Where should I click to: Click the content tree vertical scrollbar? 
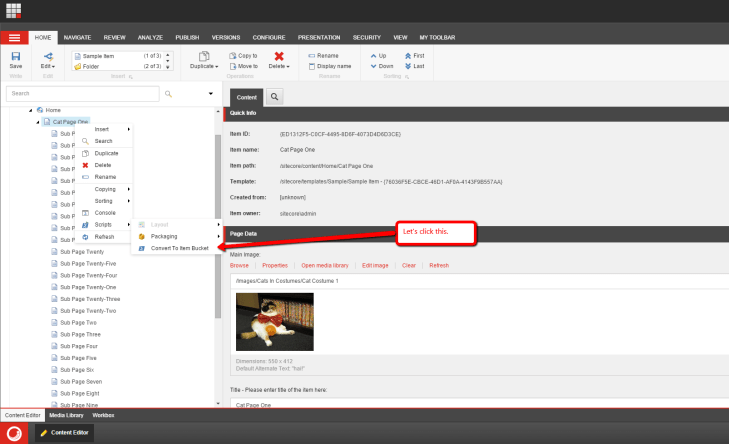coord(218,226)
